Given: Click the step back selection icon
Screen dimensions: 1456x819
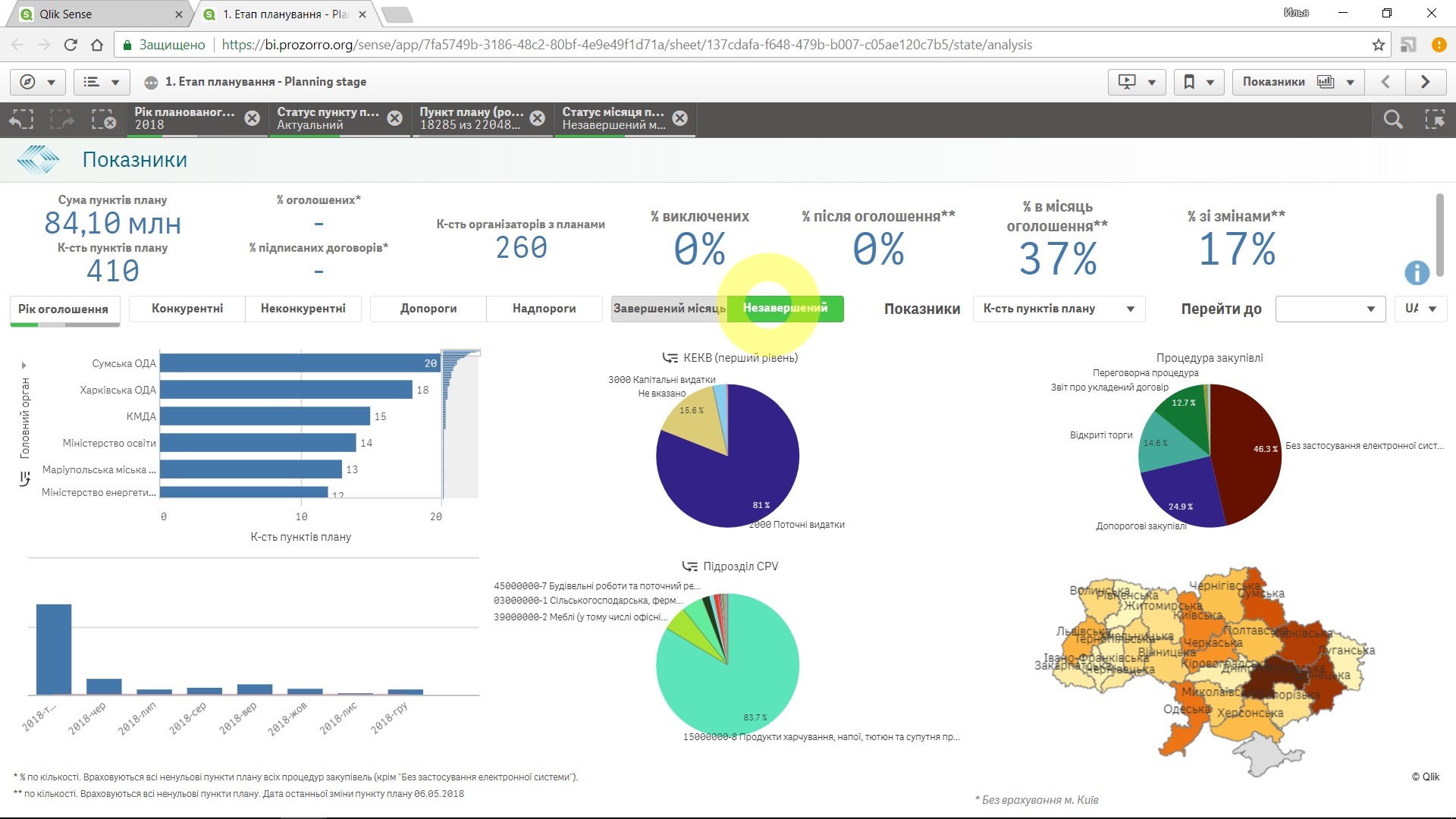Looking at the screenshot, I should [21, 119].
